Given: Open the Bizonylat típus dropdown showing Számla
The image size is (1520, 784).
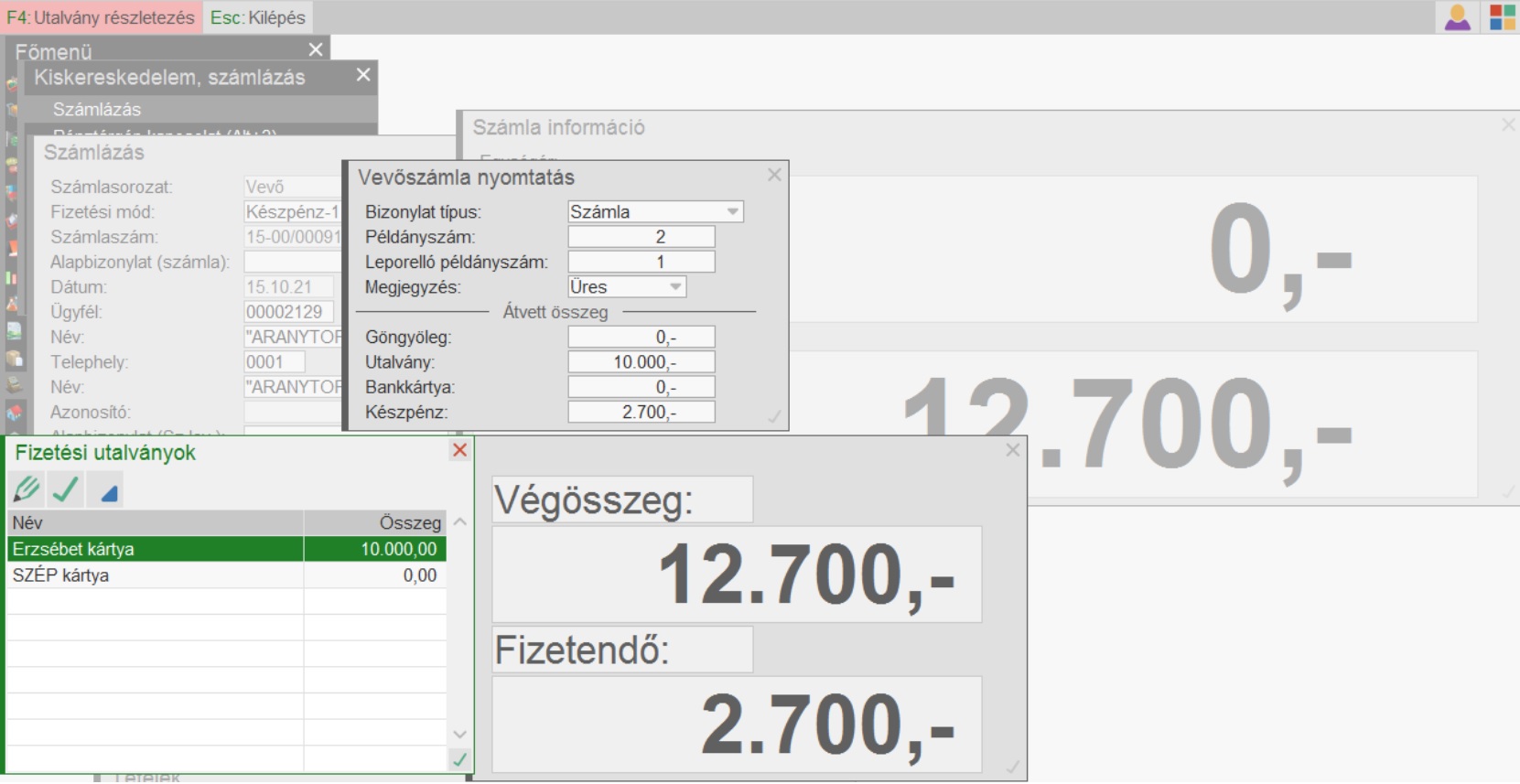Looking at the screenshot, I should pos(655,211).
